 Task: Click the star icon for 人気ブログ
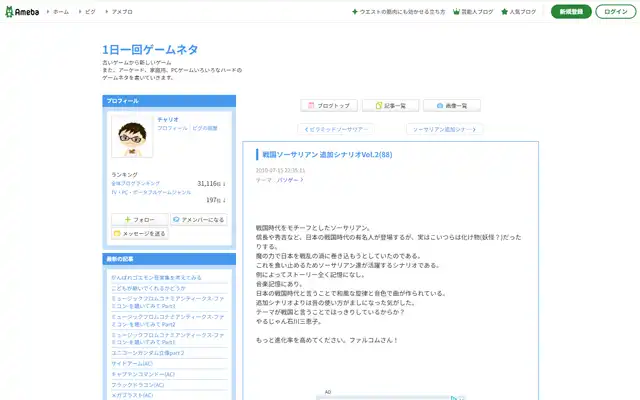coord(504,12)
